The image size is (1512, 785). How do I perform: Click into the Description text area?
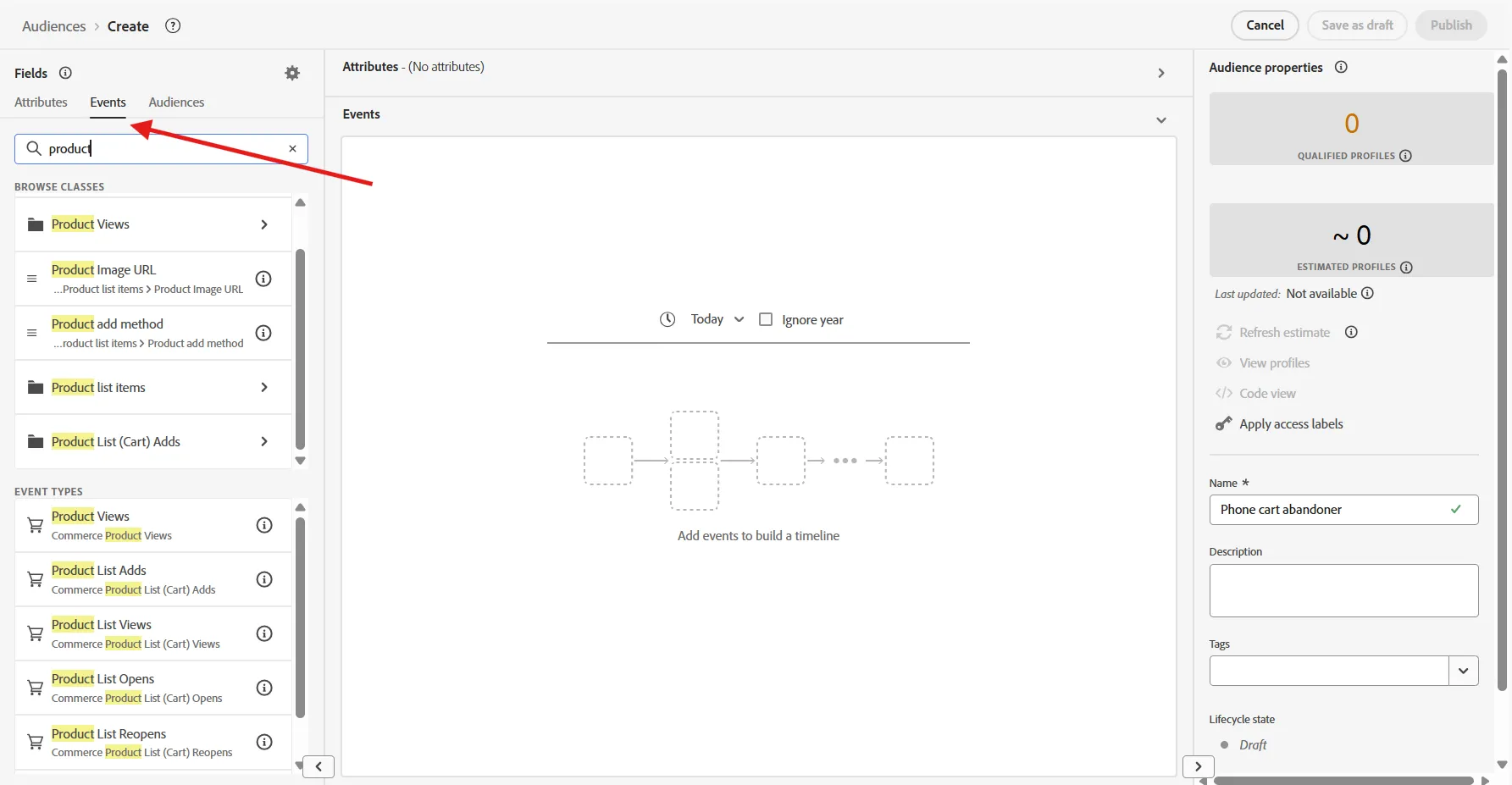pyautogui.click(x=1343, y=590)
